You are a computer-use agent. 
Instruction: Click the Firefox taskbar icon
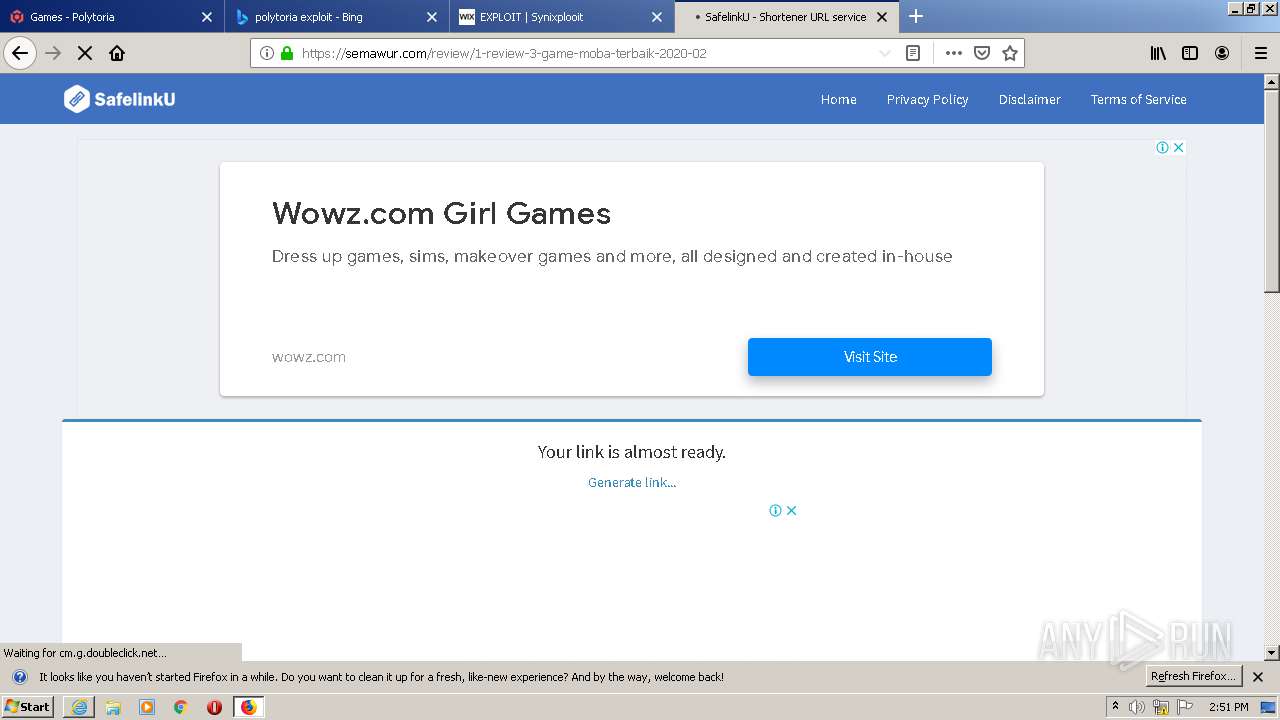coord(248,707)
